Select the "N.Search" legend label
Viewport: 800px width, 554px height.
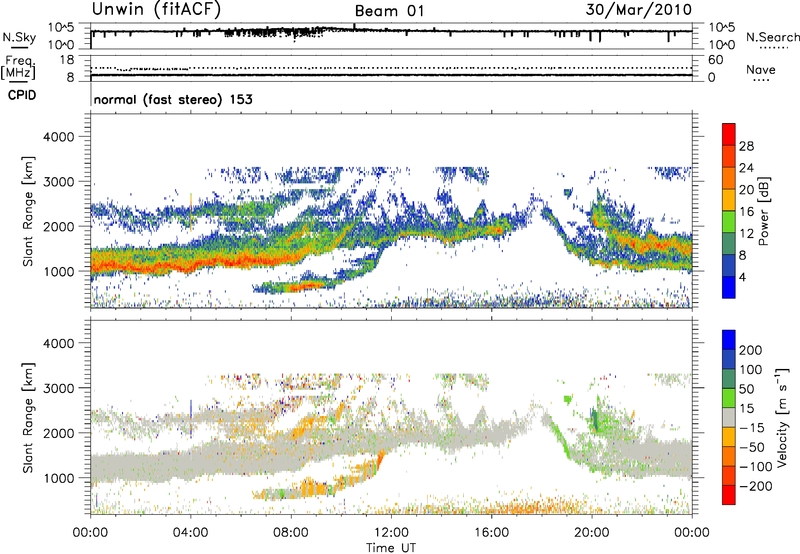[x=772, y=37]
